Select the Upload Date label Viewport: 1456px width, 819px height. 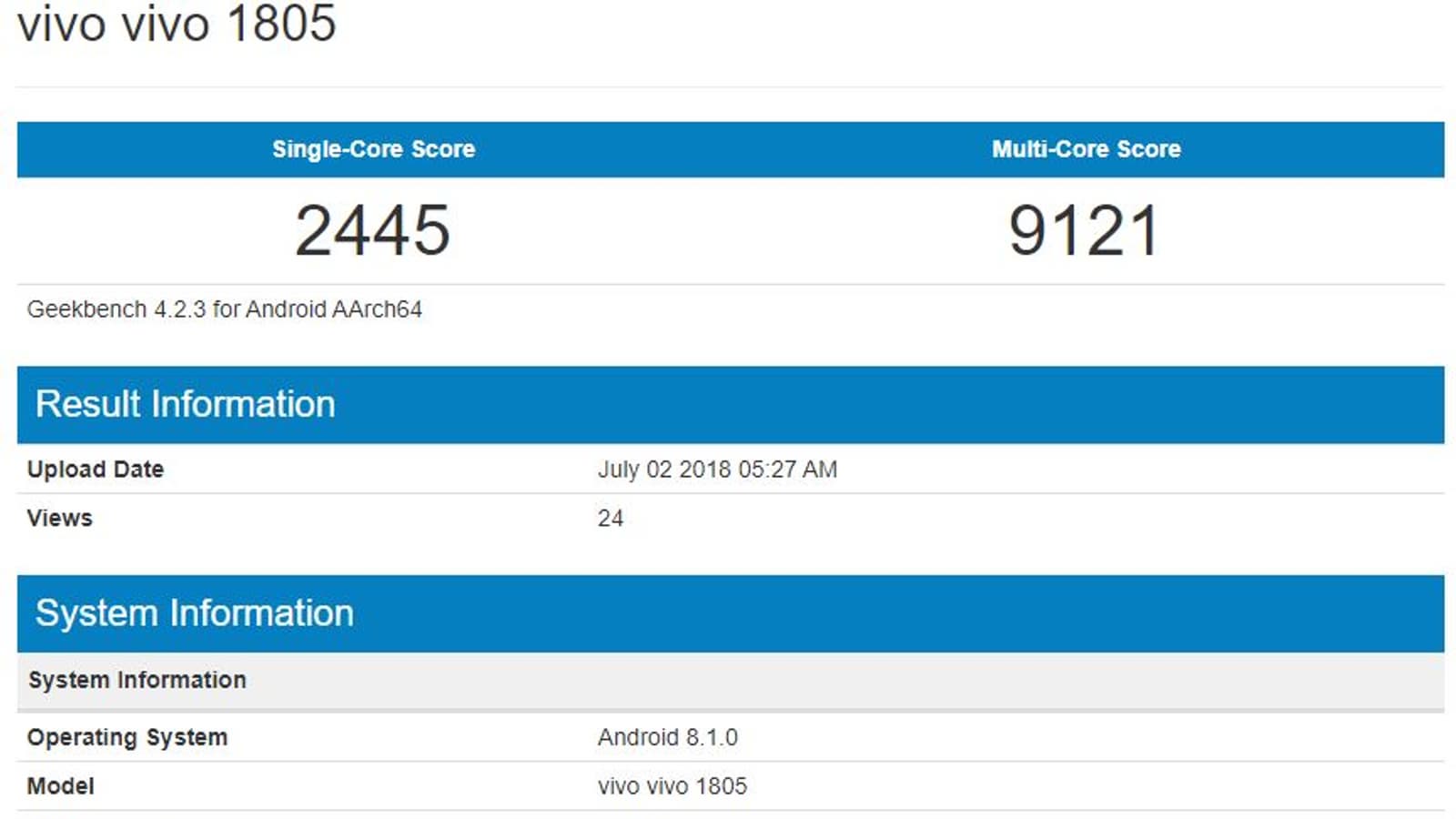96,470
